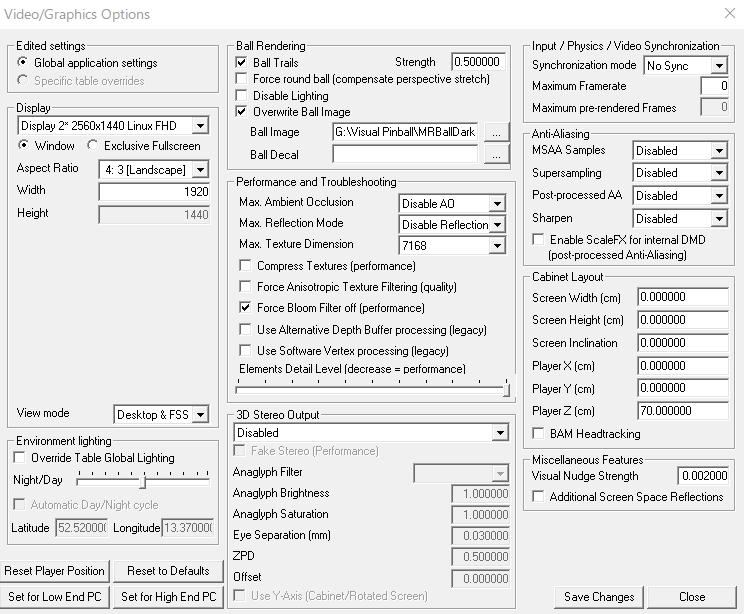The image size is (744, 614).
Task: Check Use Alternative Depth Buffer processing
Action: click(245, 329)
